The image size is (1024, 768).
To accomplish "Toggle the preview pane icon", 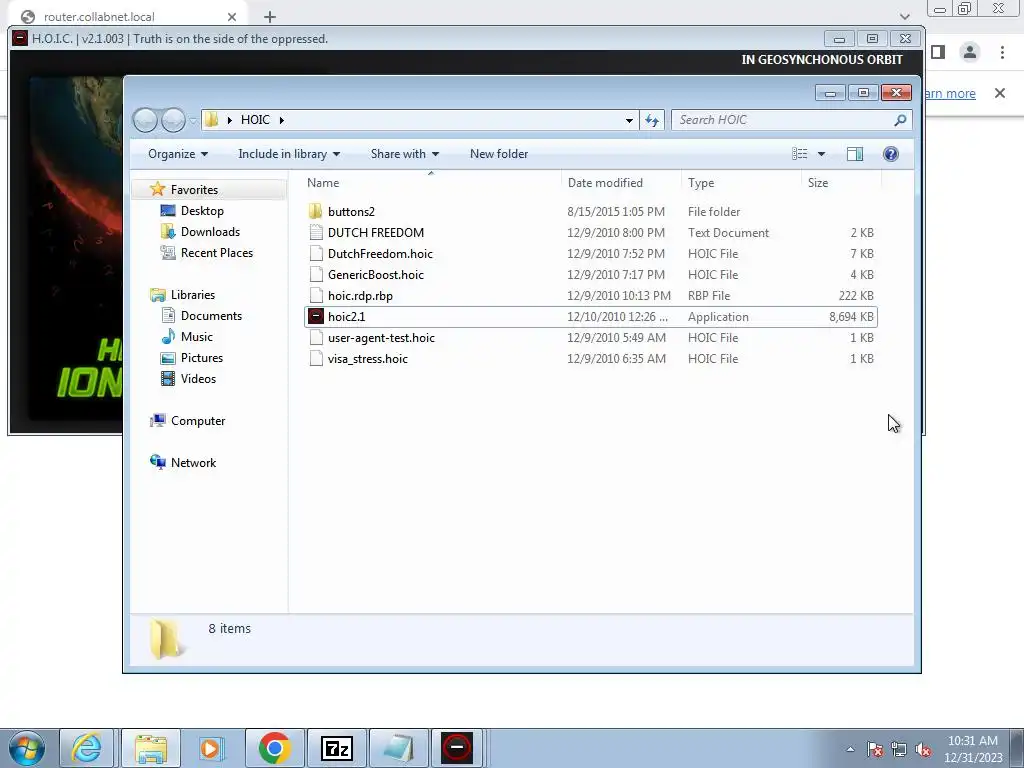I will 854,153.
